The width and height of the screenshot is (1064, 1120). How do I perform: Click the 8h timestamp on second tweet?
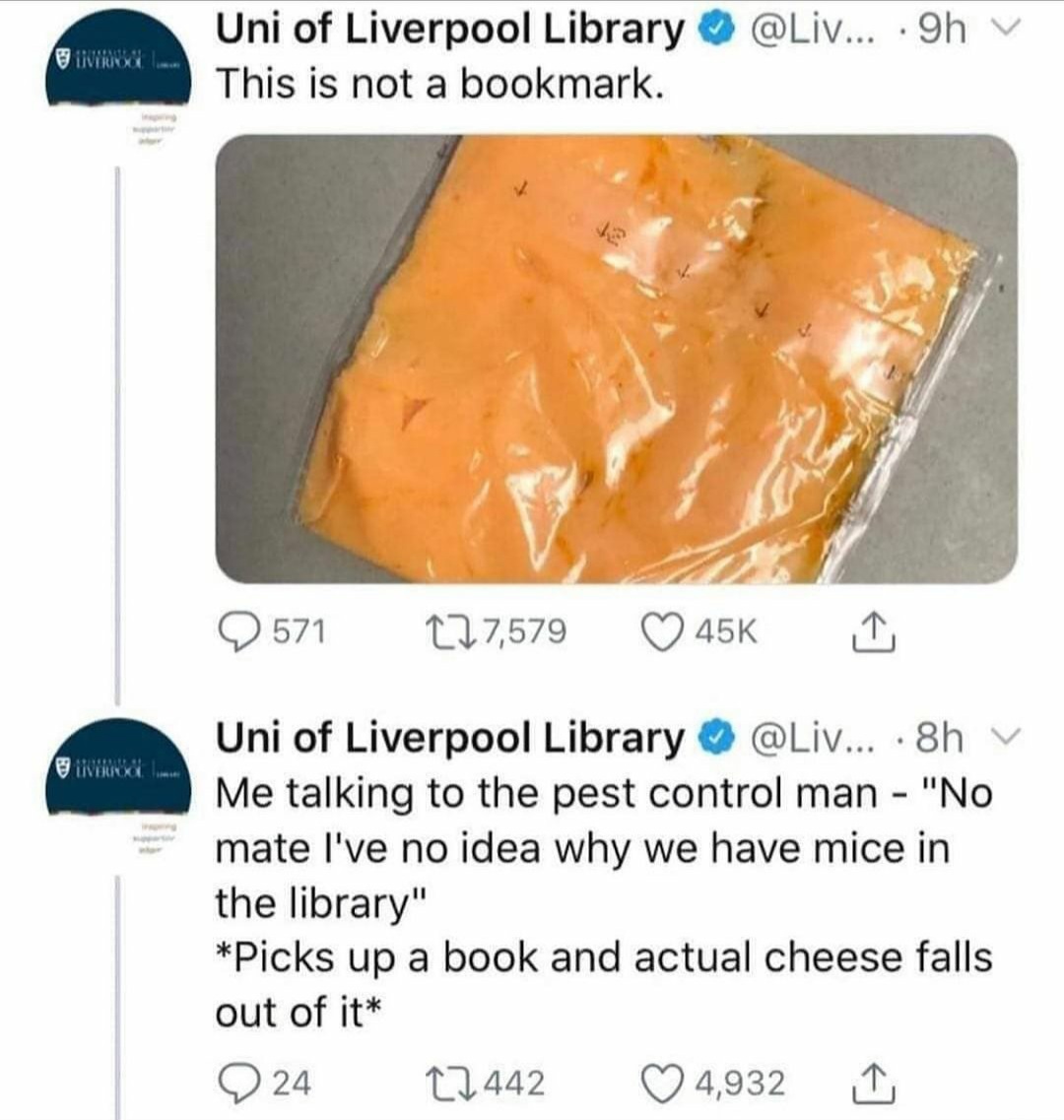[940, 739]
